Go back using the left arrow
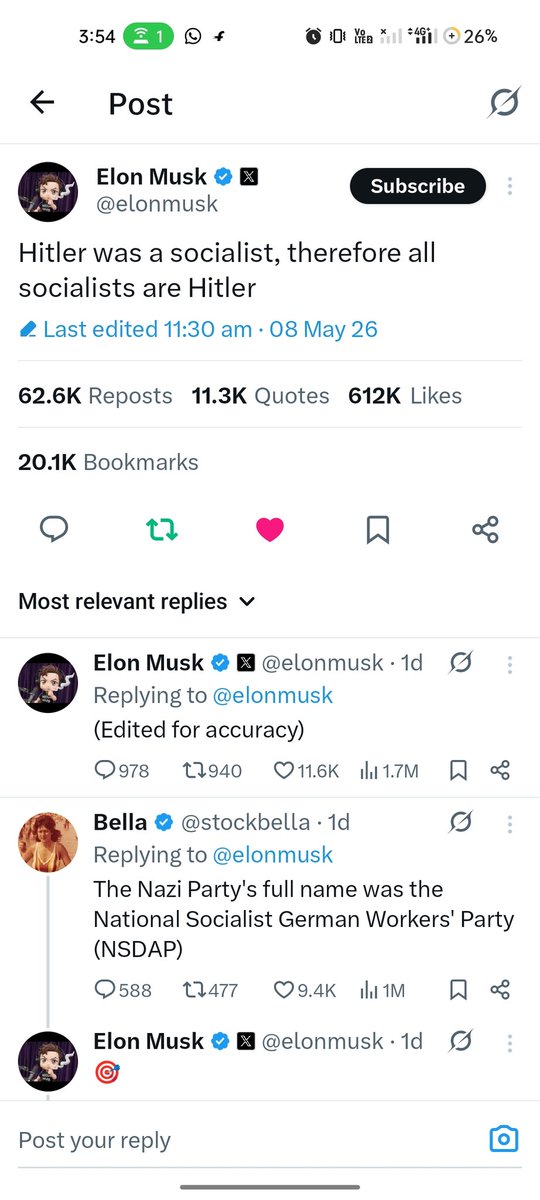The image size is (540, 1200). pos(42,102)
